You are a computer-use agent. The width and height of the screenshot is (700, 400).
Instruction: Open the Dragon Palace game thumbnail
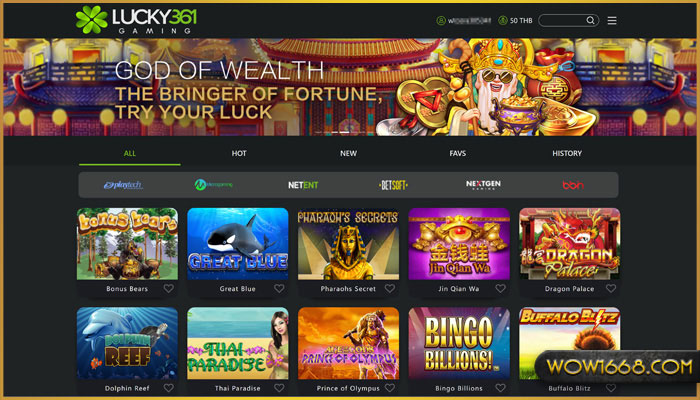(569, 244)
